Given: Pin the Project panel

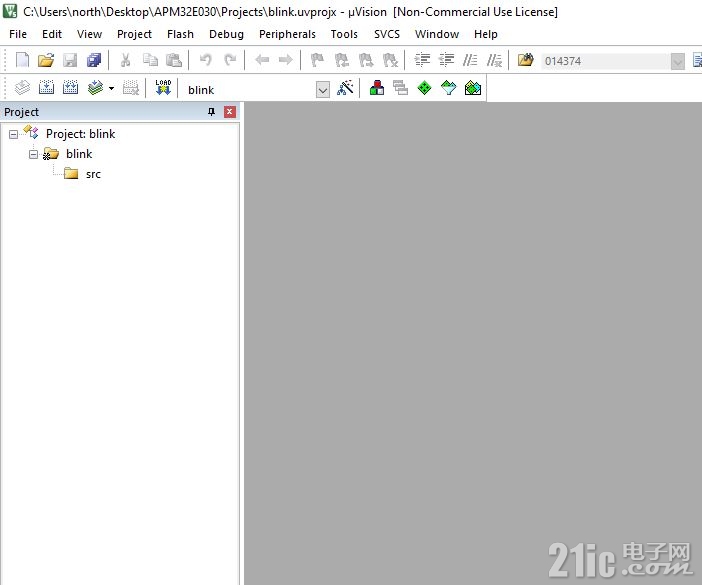Looking at the screenshot, I should pos(212,111).
